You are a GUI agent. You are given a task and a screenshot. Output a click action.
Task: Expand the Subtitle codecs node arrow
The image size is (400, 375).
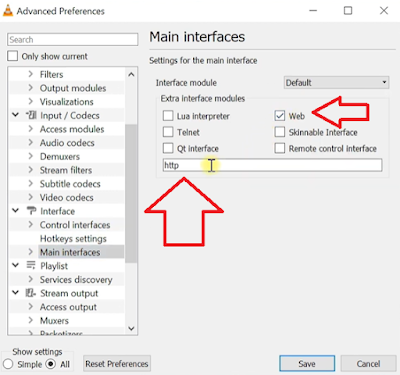(x=31, y=183)
